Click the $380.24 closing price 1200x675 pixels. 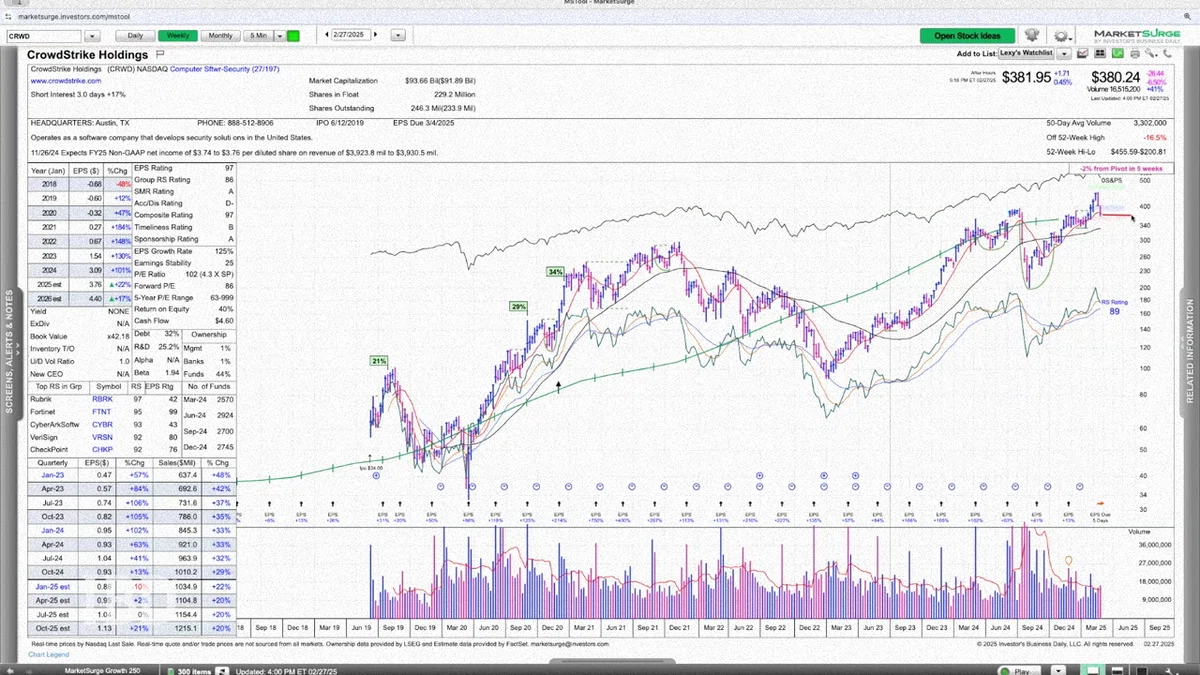point(1115,77)
